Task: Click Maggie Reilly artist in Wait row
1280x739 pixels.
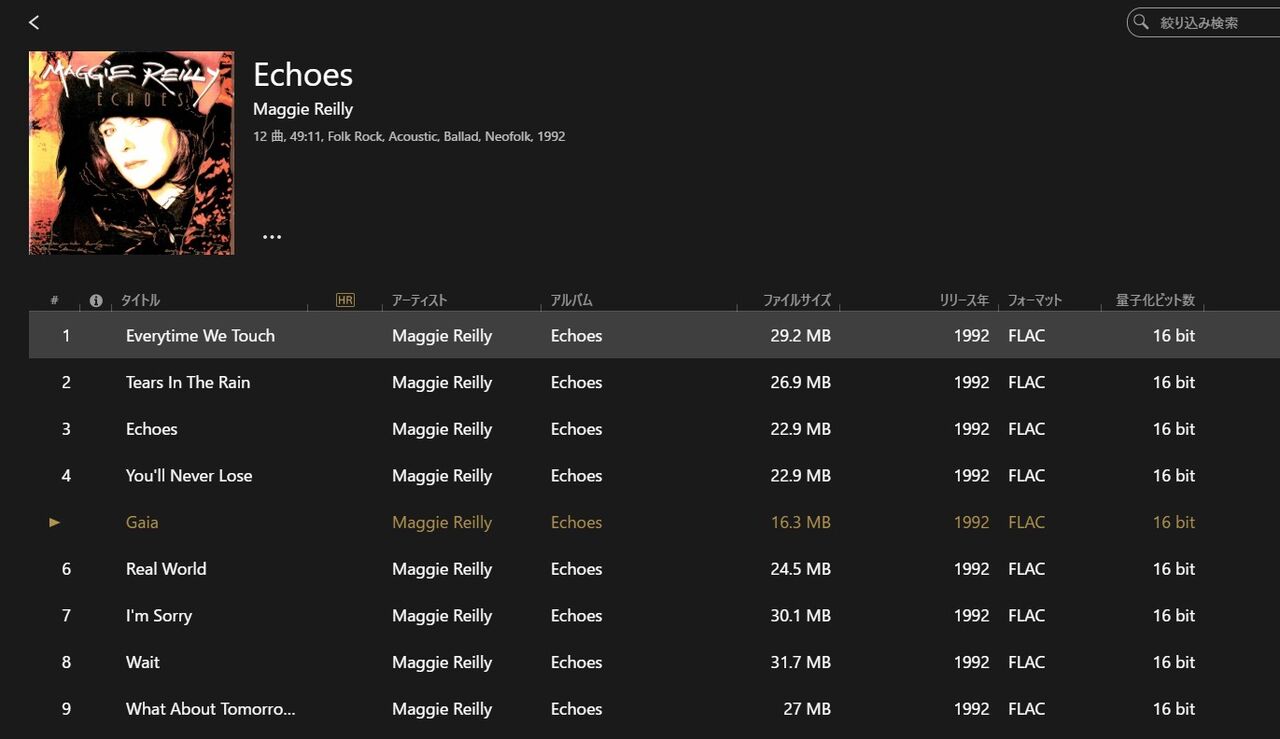Action: [442, 662]
